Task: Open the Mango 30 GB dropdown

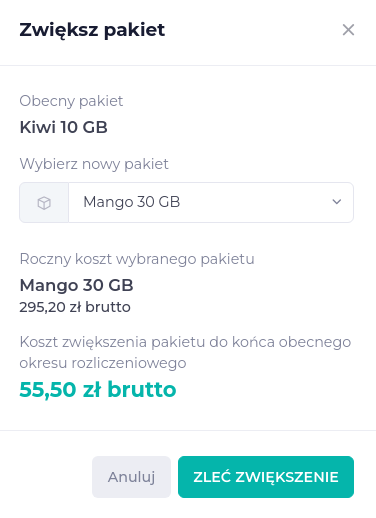Action: pyautogui.click(x=211, y=202)
